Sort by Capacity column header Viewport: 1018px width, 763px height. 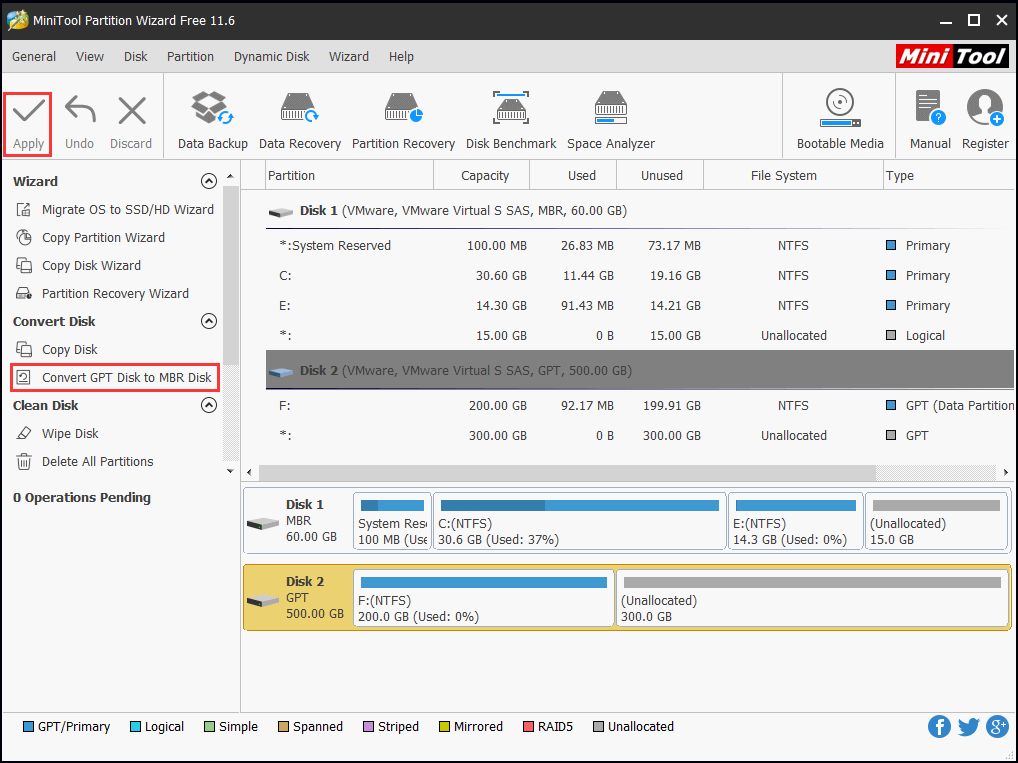tap(482, 175)
